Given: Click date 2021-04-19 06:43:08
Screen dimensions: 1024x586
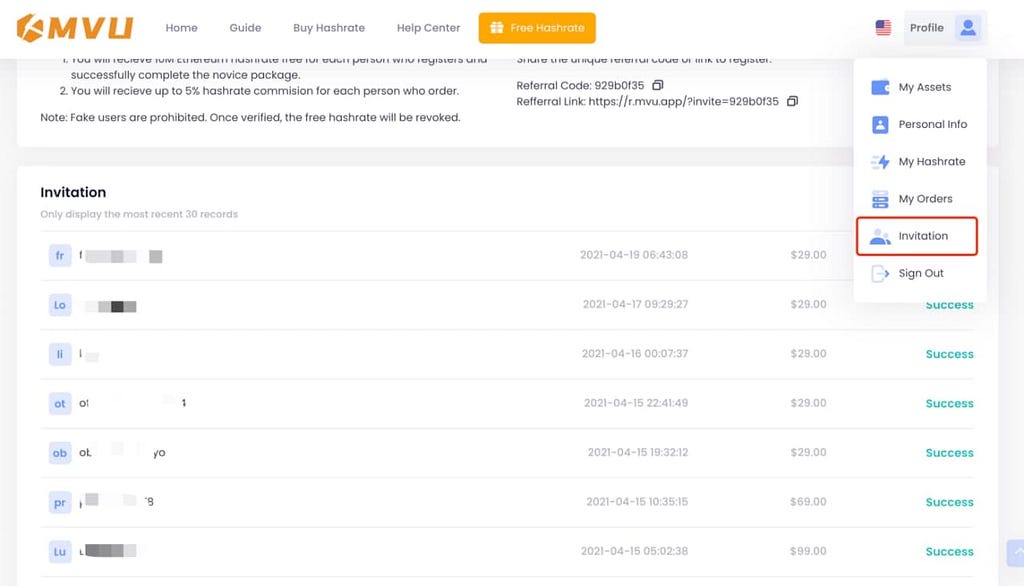Looking at the screenshot, I should click(x=633, y=255).
